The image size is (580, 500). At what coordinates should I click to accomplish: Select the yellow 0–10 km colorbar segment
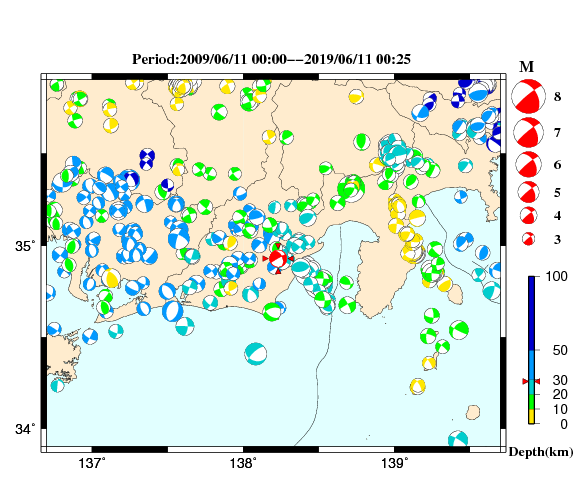pyautogui.click(x=532, y=416)
